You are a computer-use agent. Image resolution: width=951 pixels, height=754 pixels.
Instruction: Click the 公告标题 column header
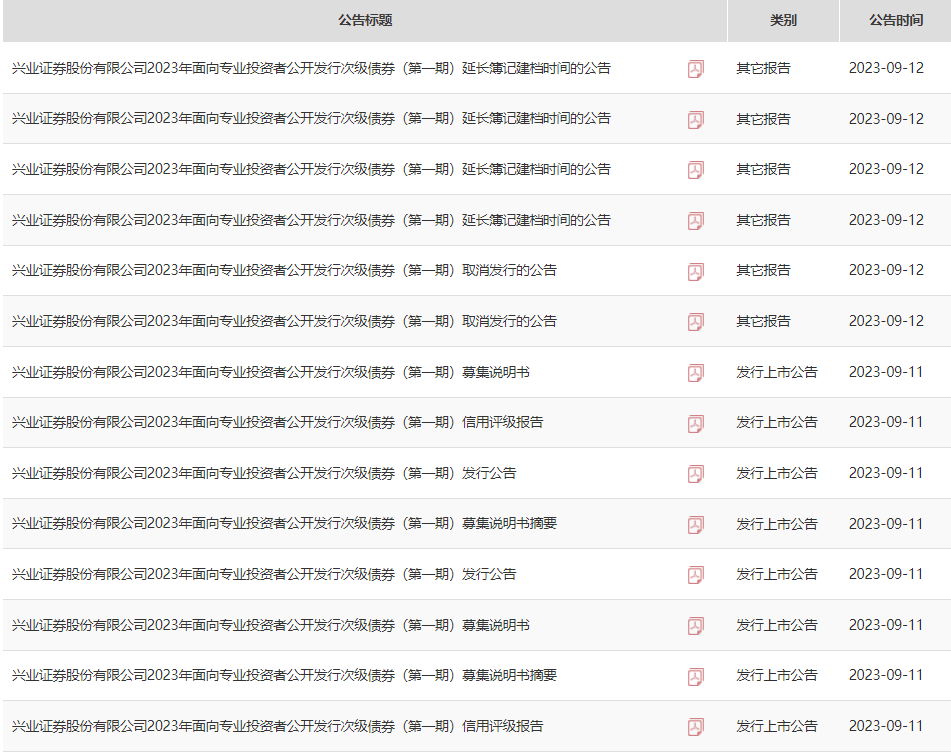(x=365, y=21)
